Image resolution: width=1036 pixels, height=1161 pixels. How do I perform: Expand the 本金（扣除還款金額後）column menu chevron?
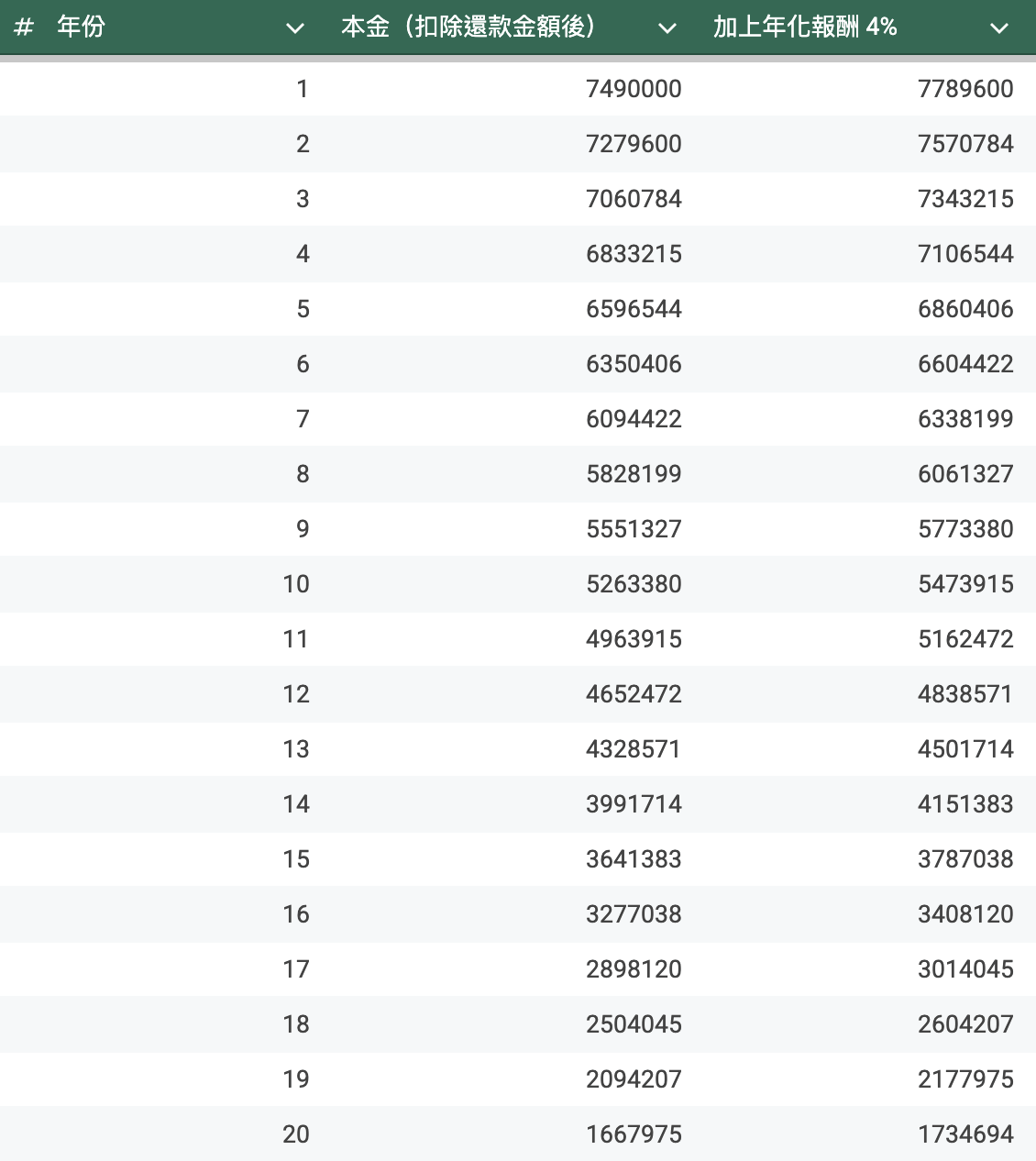667,28
